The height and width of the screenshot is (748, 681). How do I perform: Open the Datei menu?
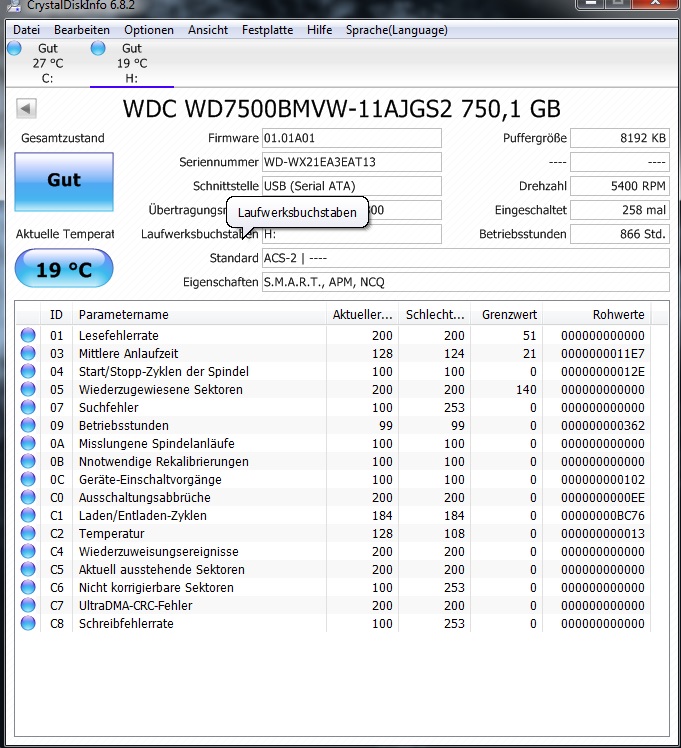26,30
